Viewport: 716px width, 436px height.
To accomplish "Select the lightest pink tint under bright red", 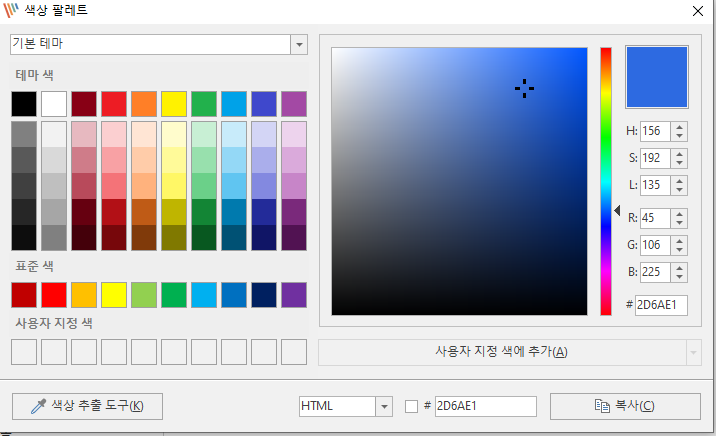I will coord(114,134).
